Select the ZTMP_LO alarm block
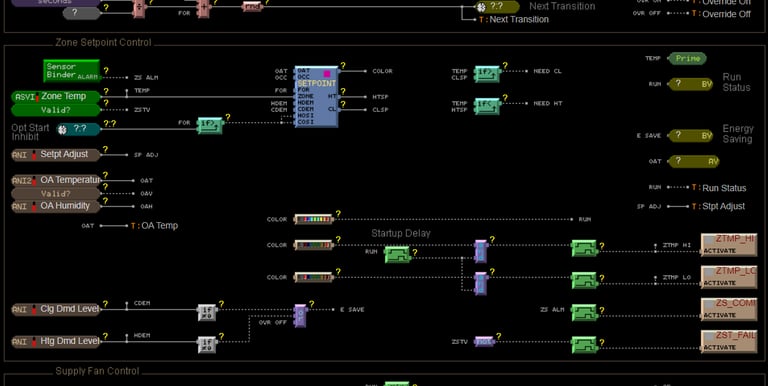 729,277
